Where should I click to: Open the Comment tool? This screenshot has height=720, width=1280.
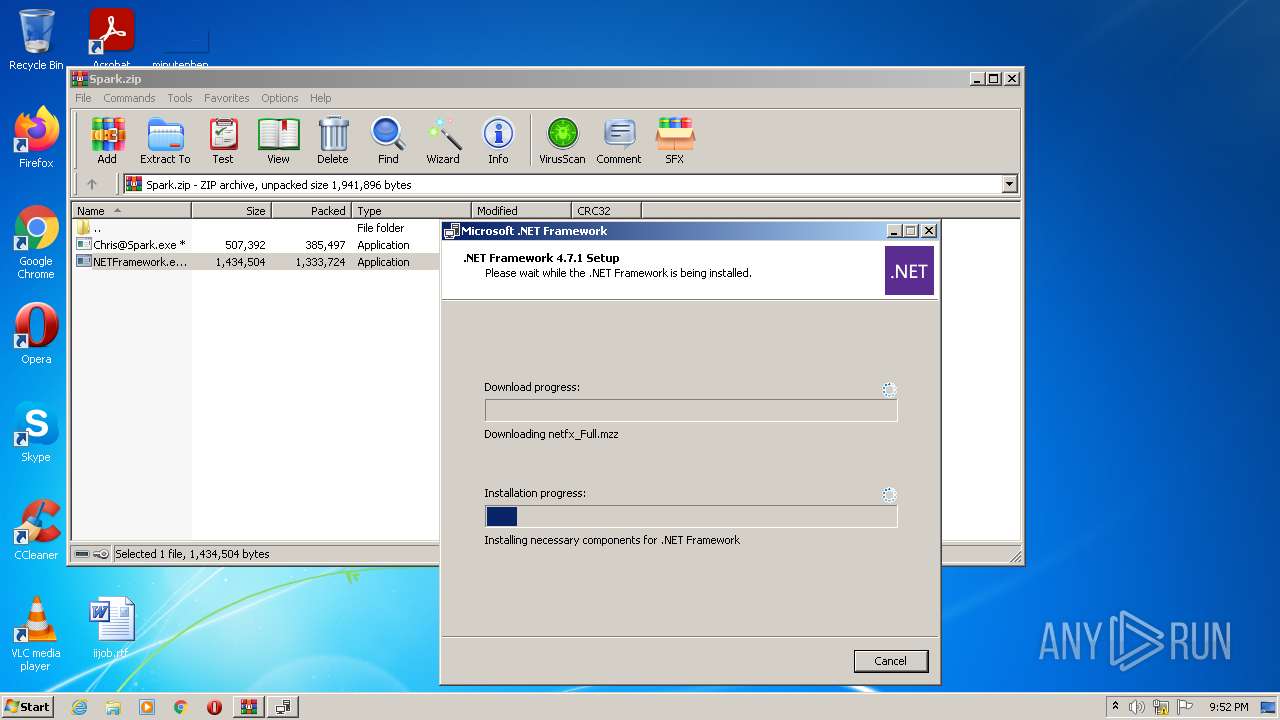[x=619, y=140]
